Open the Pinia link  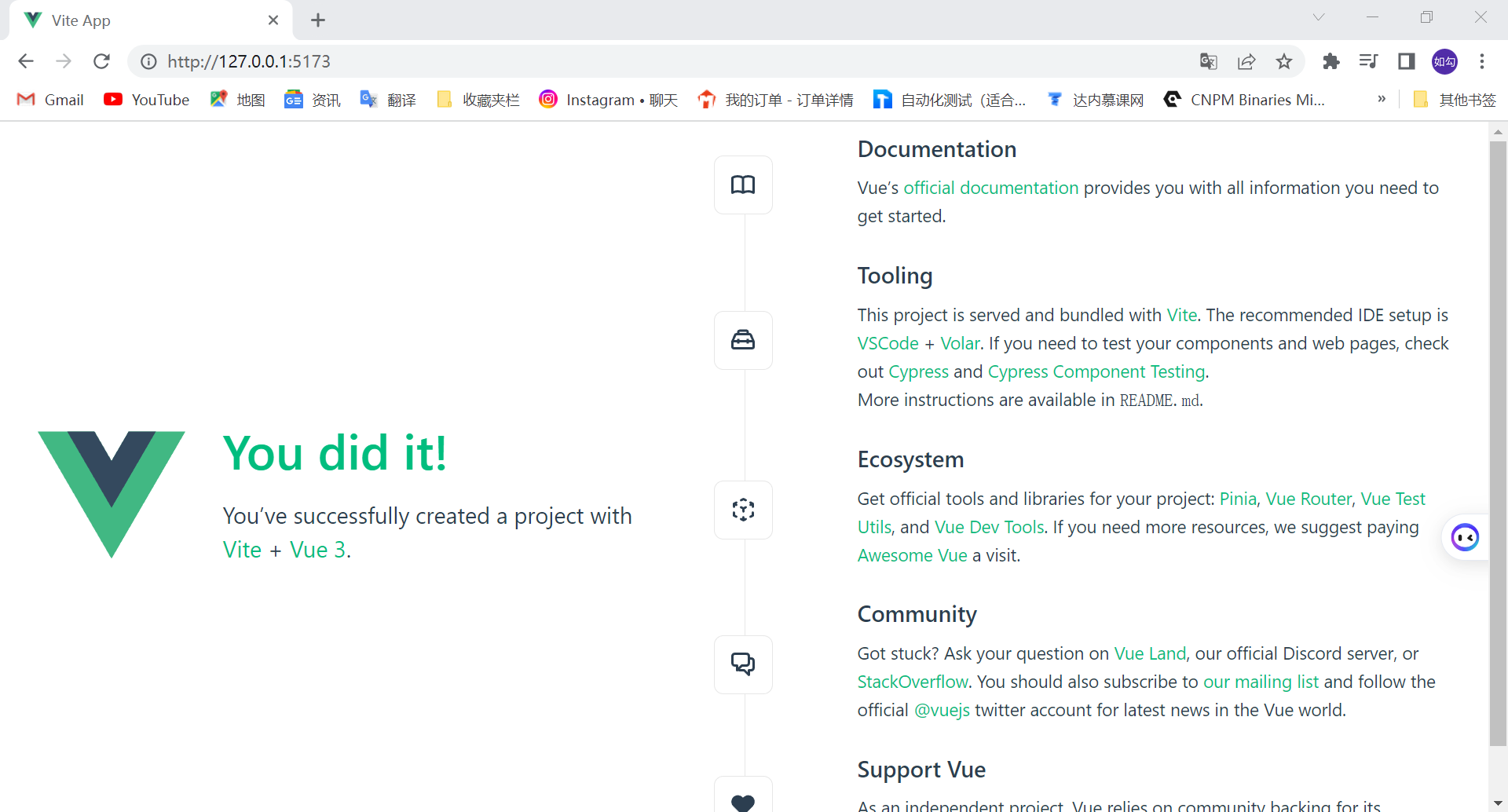(x=1238, y=499)
